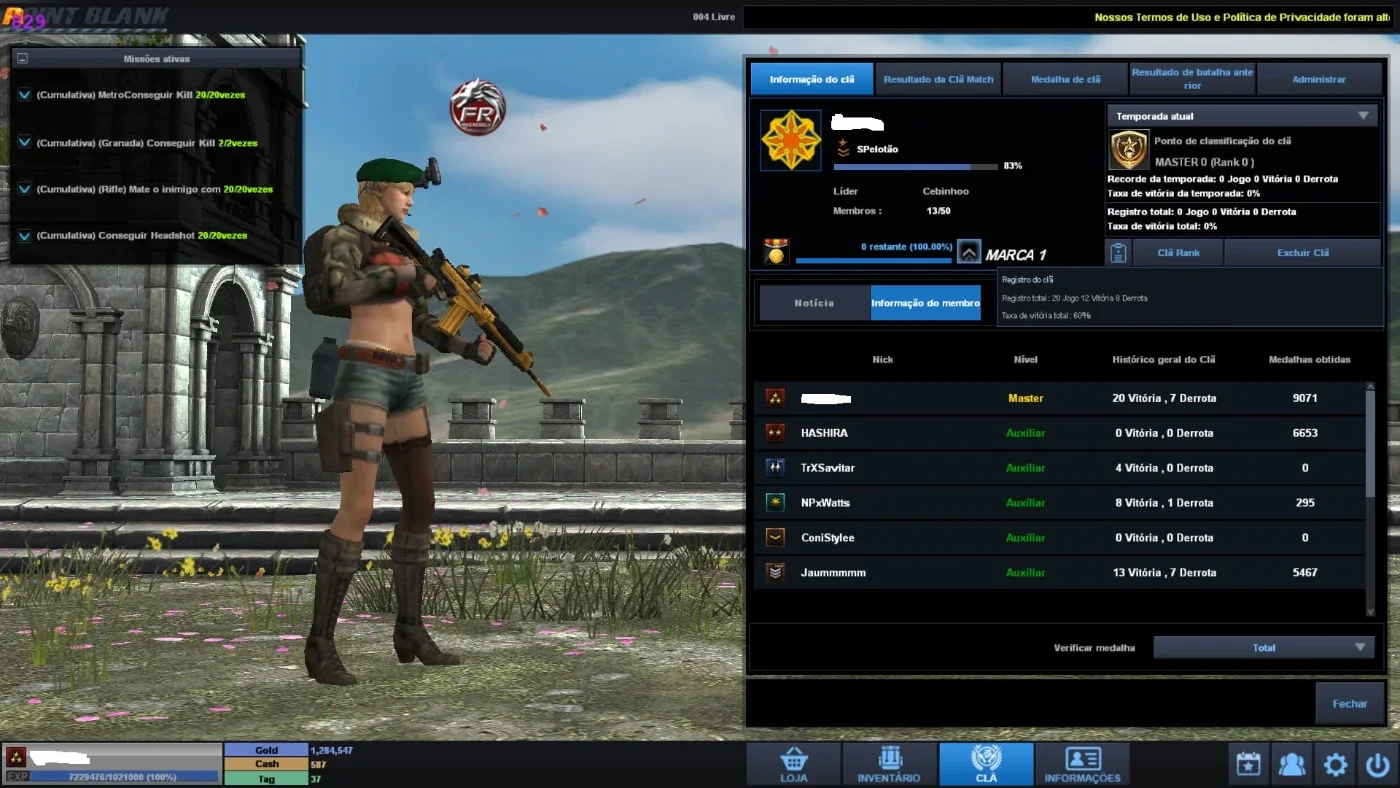
Task: Click the clipboard icon beside Clã Rank
Action: 1118,253
